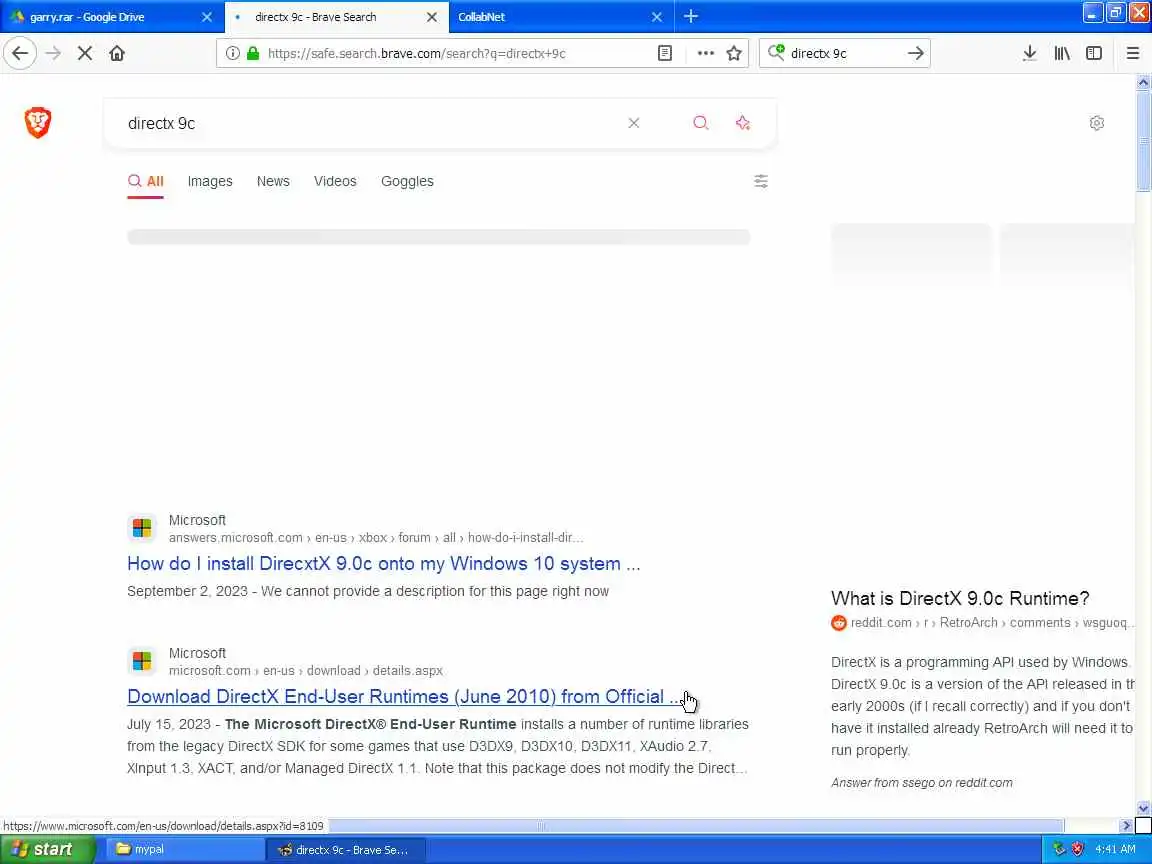Open the downloads panel
This screenshot has height=864, width=1152.
(1029, 53)
